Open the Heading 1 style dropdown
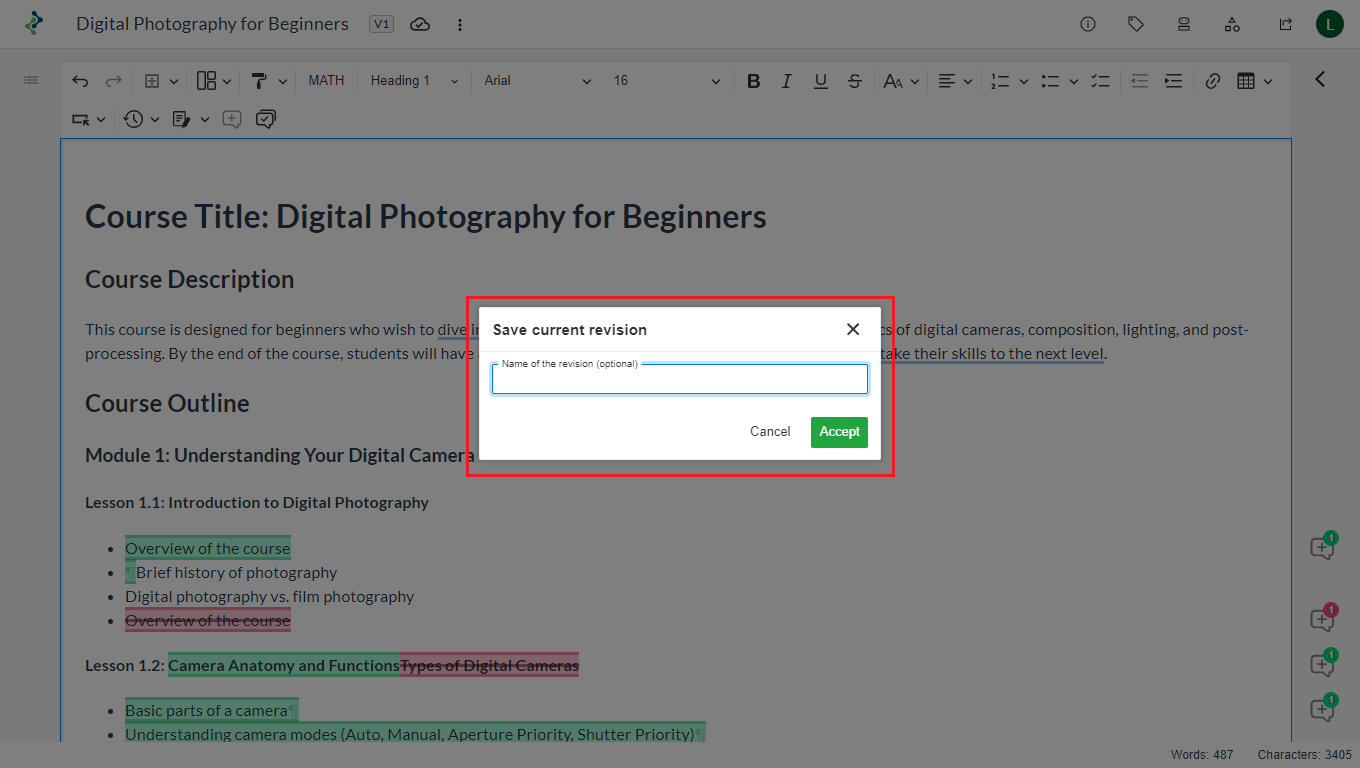Viewport: 1360px width, 768px height. 414,81
